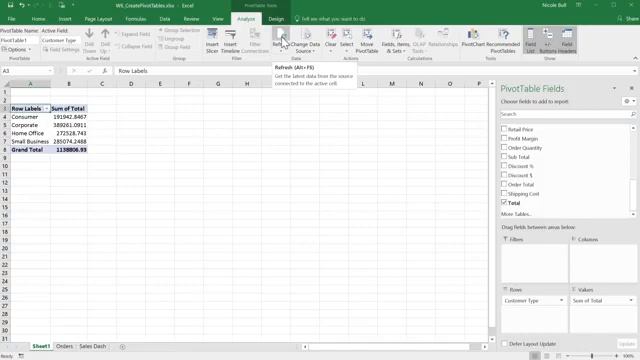Expand the Customer Type row field dropdown
This screenshot has width=640, height=360.
click(x=562, y=300)
